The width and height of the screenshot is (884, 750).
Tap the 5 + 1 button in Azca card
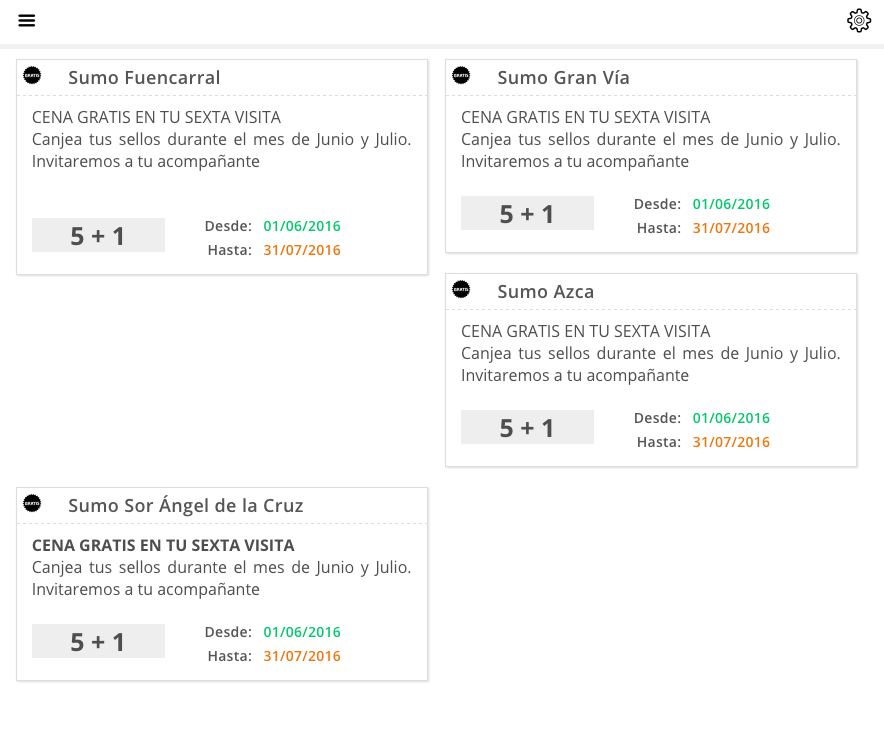(527, 428)
